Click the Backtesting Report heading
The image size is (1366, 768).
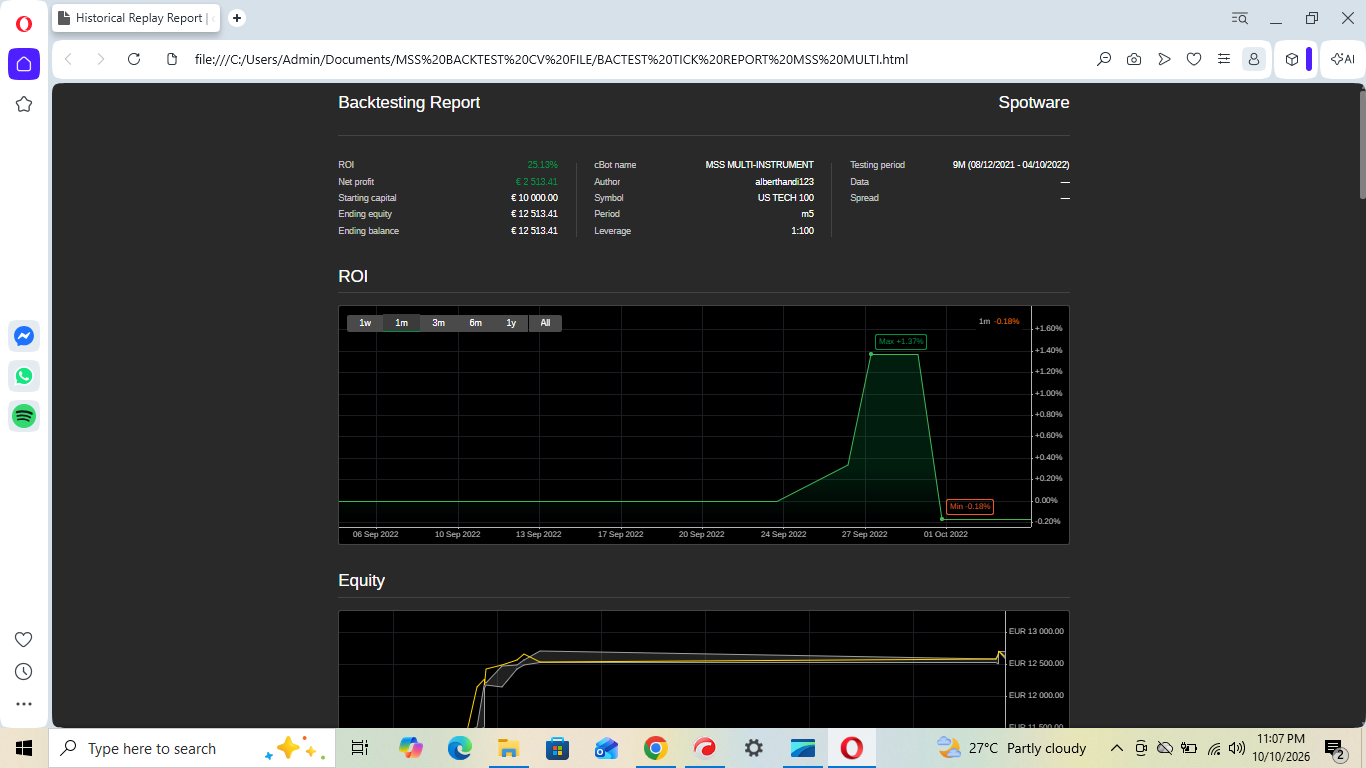point(409,102)
